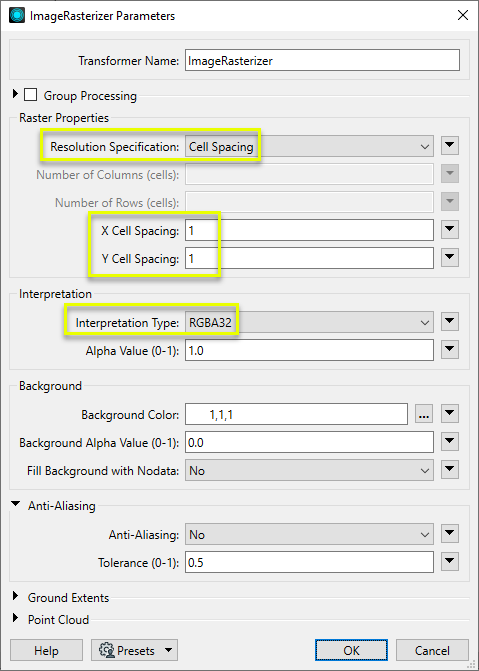Expand the Point Cloud section
Viewport: 479px width, 671px height.
16,618
